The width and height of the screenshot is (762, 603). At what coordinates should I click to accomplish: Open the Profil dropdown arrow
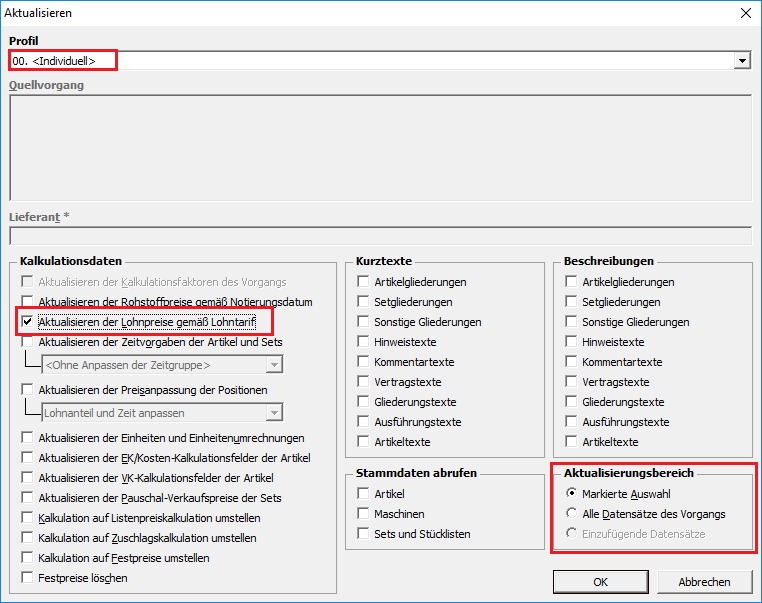[742, 61]
